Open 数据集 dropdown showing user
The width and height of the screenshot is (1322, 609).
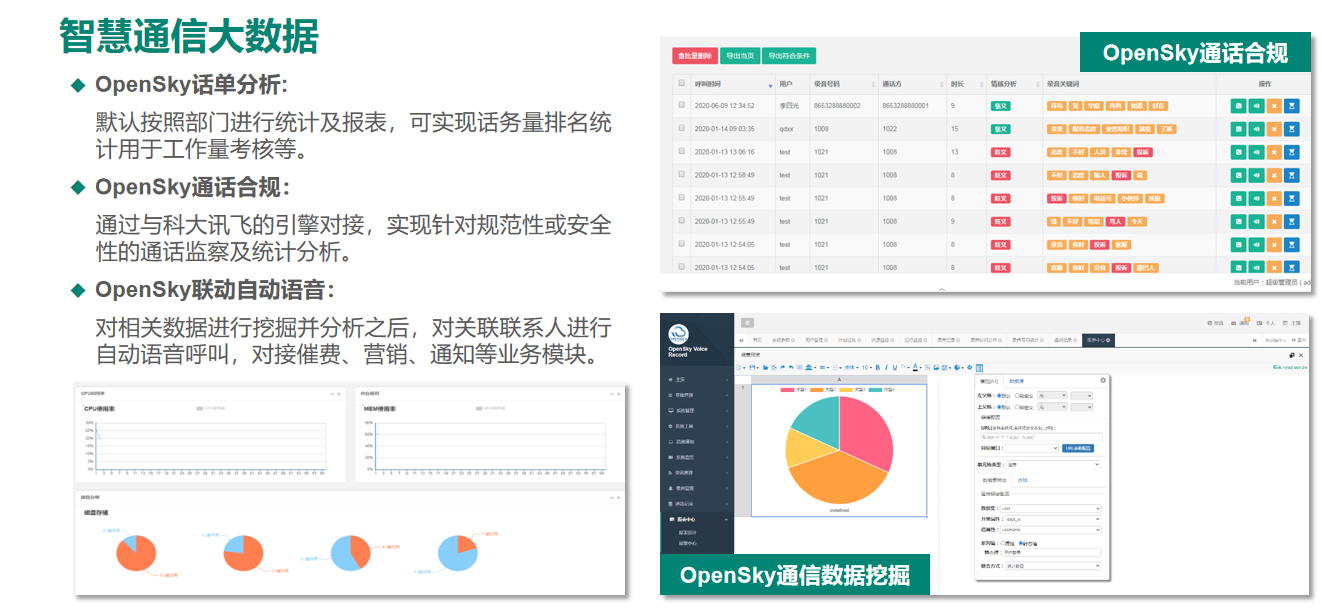tap(1049, 508)
